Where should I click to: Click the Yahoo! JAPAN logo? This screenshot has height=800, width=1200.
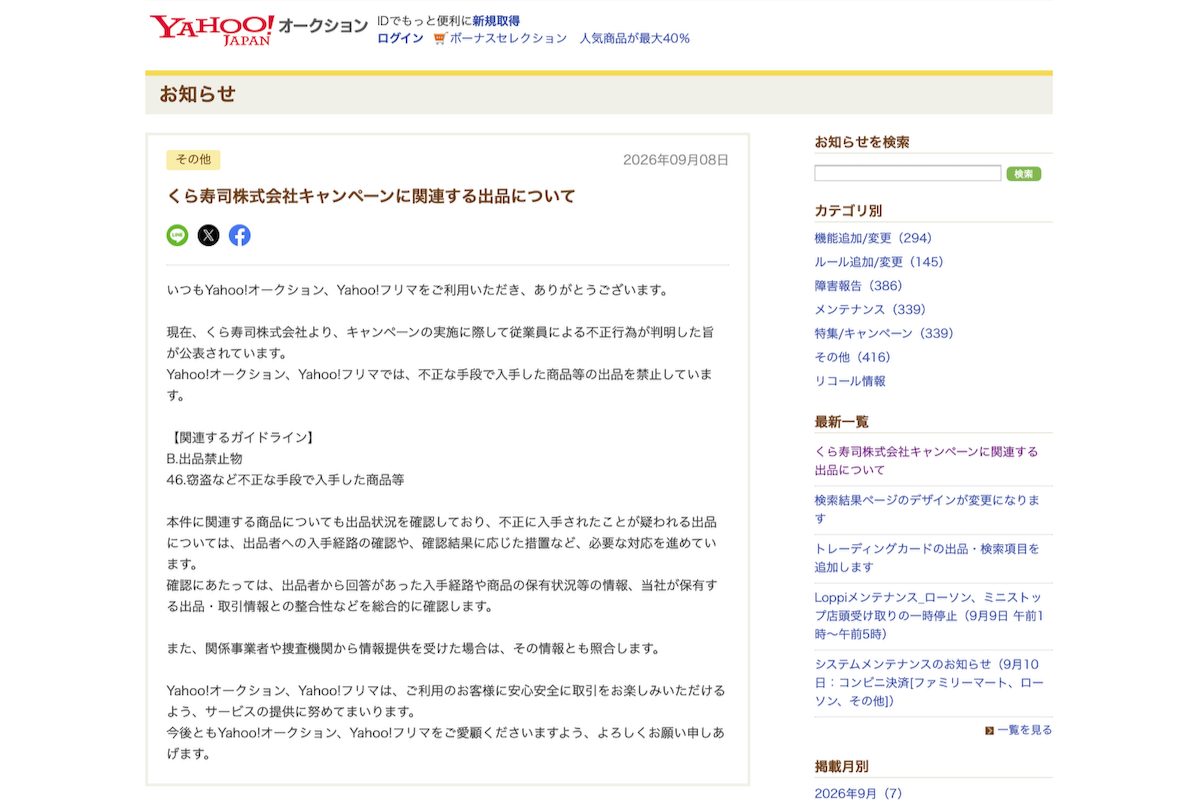(x=212, y=28)
